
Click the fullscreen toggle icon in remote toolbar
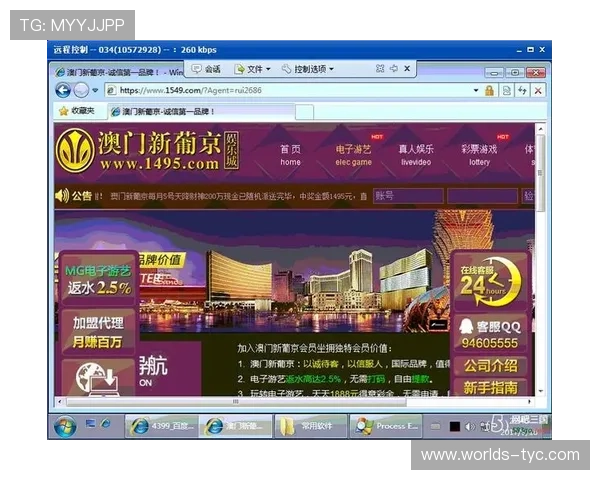pyautogui.click(x=380, y=69)
